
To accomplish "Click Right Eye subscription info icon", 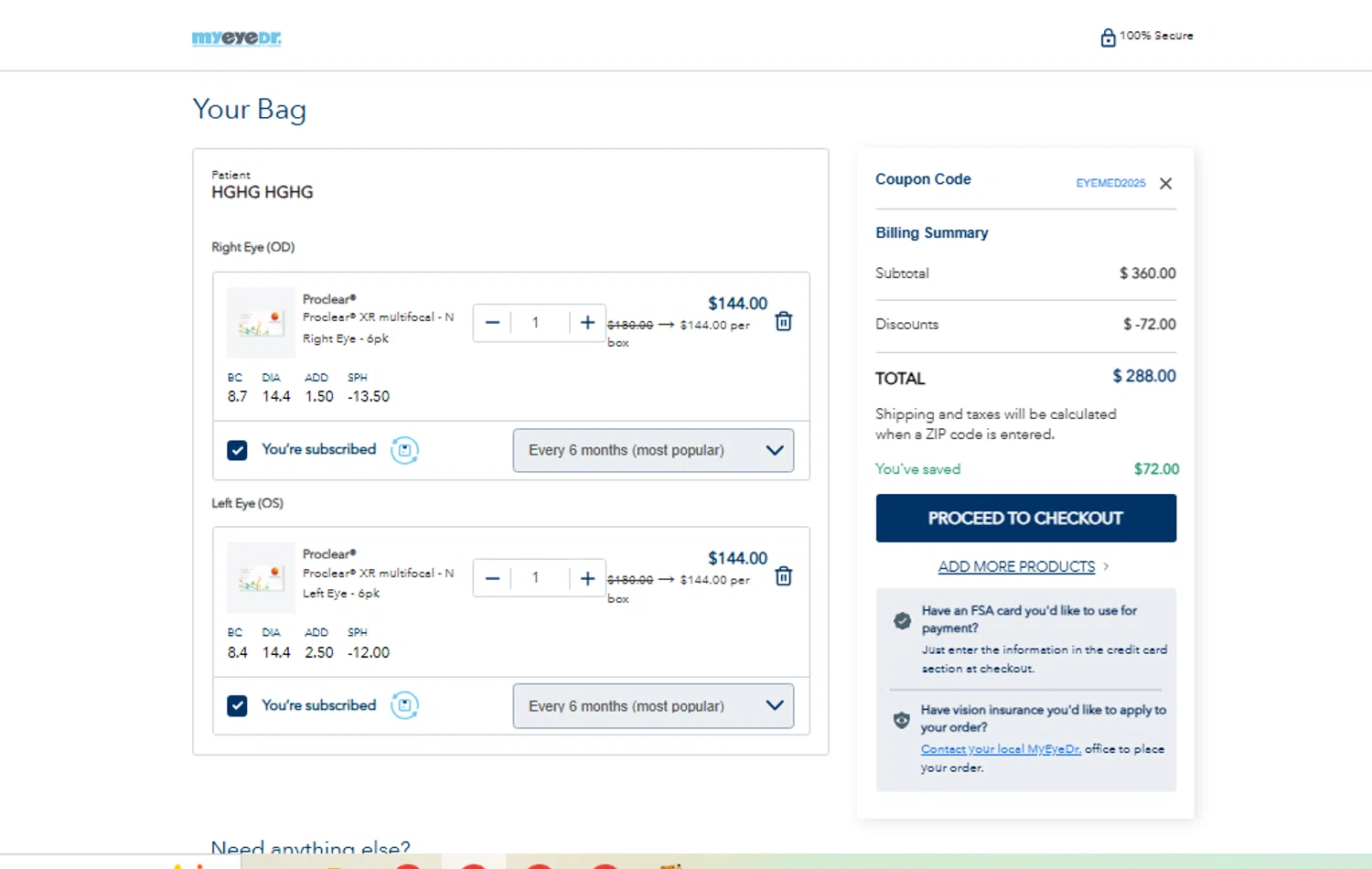I will (404, 450).
